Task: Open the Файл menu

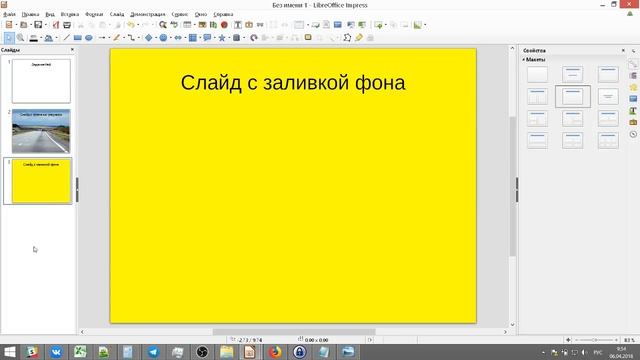Action: (9, 14)
